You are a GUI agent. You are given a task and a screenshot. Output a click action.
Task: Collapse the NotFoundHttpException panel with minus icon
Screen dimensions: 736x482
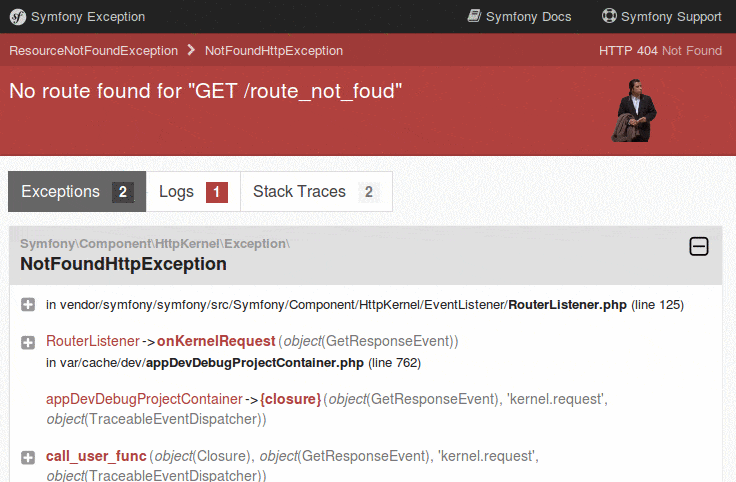pos(698,246)
